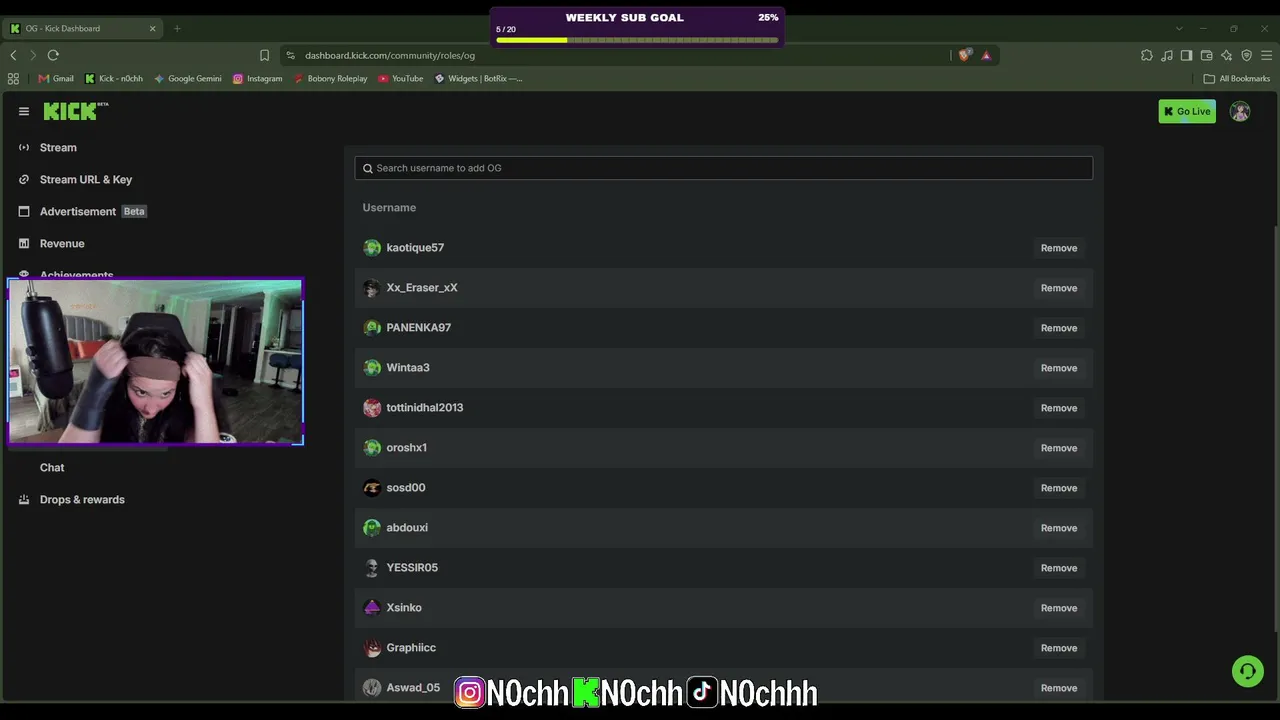Open the Google Gemini bookmark
Screen dimensions: 1280x720
pos(188,78)
